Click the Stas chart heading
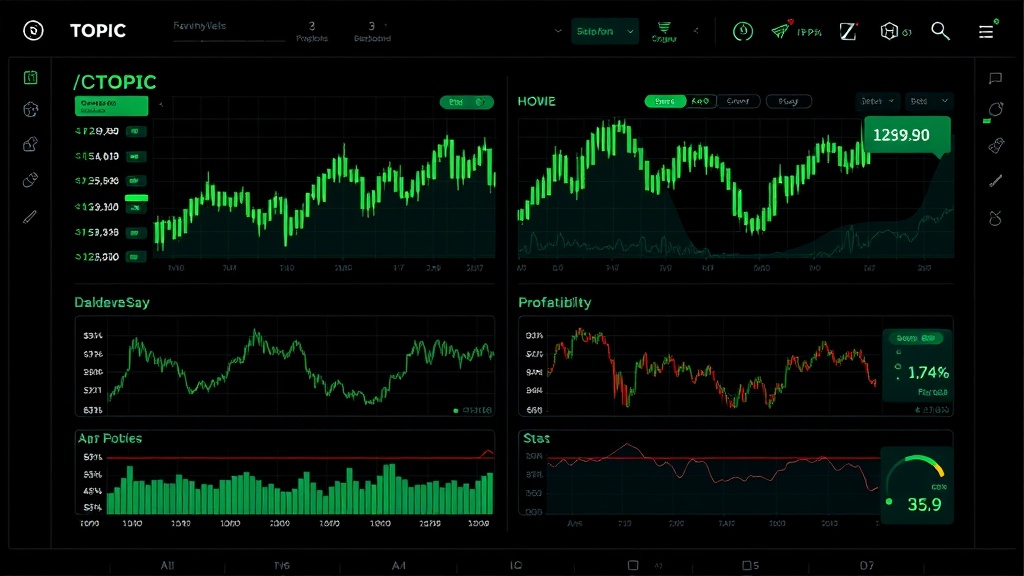Image resolution: width=1024 pixels, height=576 pixels. (536, 438)
